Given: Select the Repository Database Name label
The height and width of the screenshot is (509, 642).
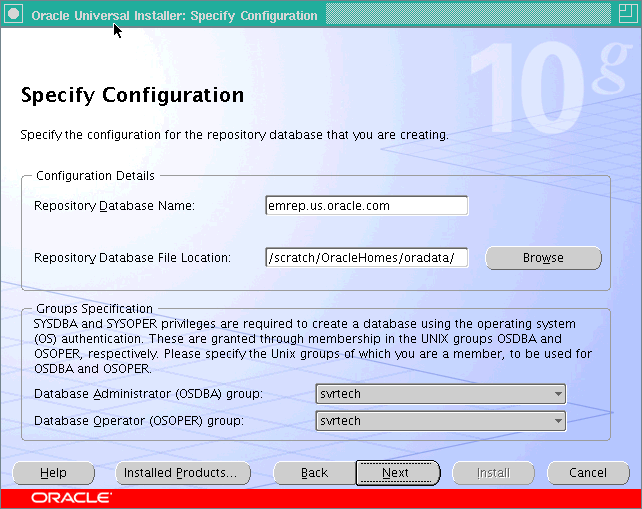Looking at the screenshot, I should coord(114,206).
